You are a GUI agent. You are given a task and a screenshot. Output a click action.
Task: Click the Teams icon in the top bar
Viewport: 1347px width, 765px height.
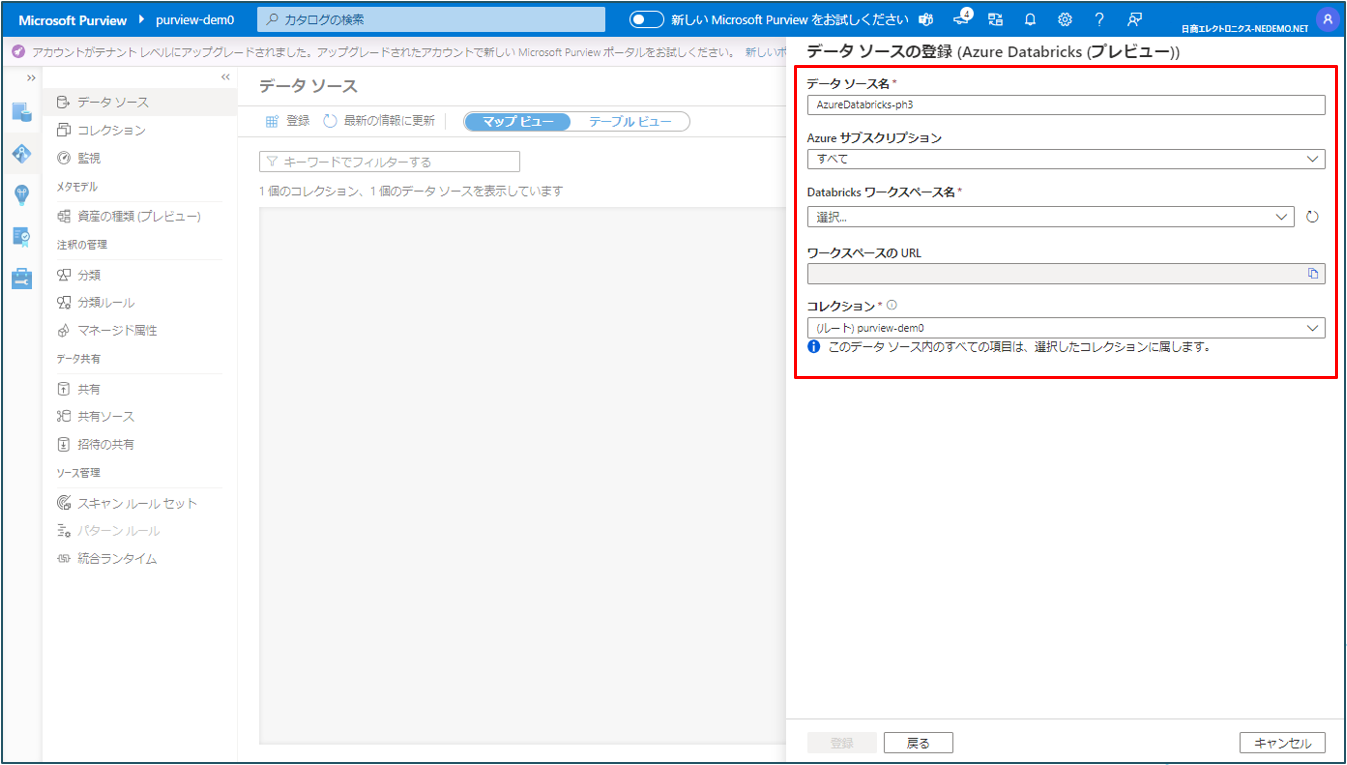(x=926, y=19)
